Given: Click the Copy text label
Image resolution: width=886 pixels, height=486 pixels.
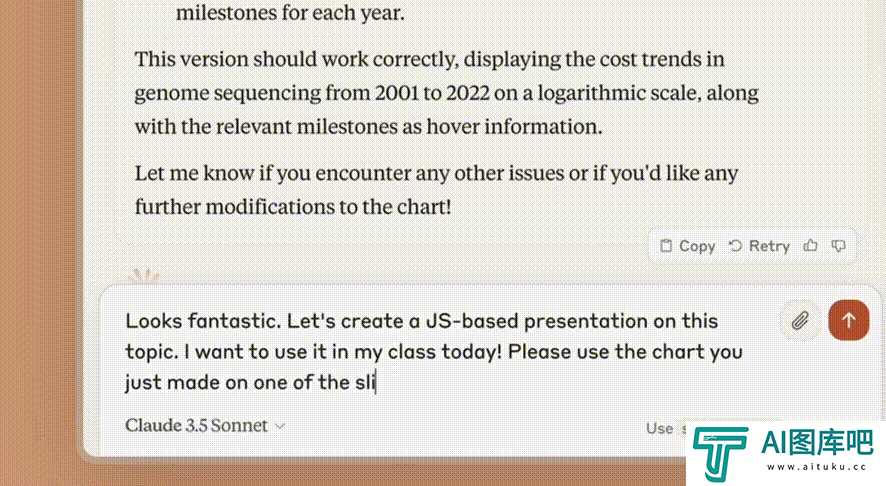Looking at the screenshot, I should (697, 246).
